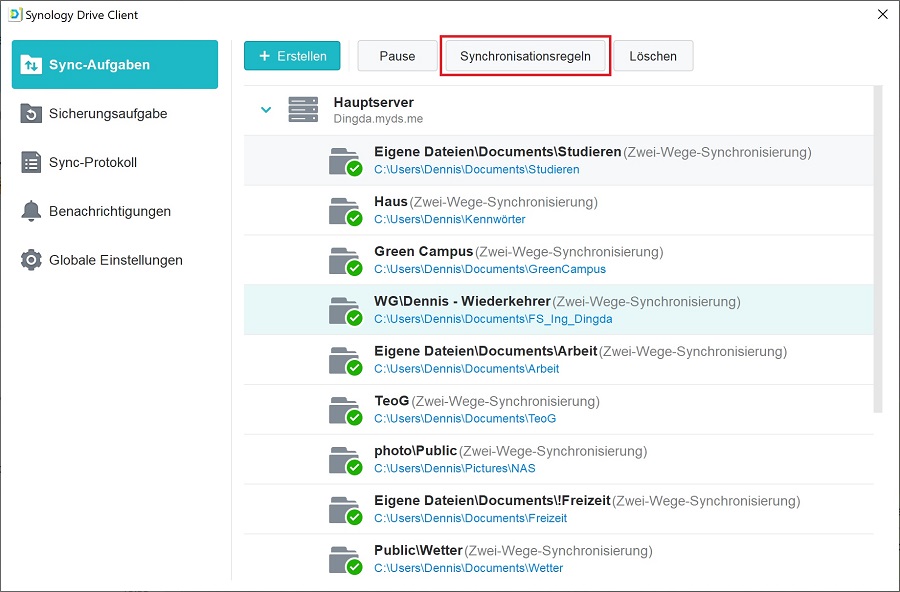Open path C:\Users\Dennis\Pictures\NAS
The width and height of the screenshot is (900, 592).
[x=455, y=469]
